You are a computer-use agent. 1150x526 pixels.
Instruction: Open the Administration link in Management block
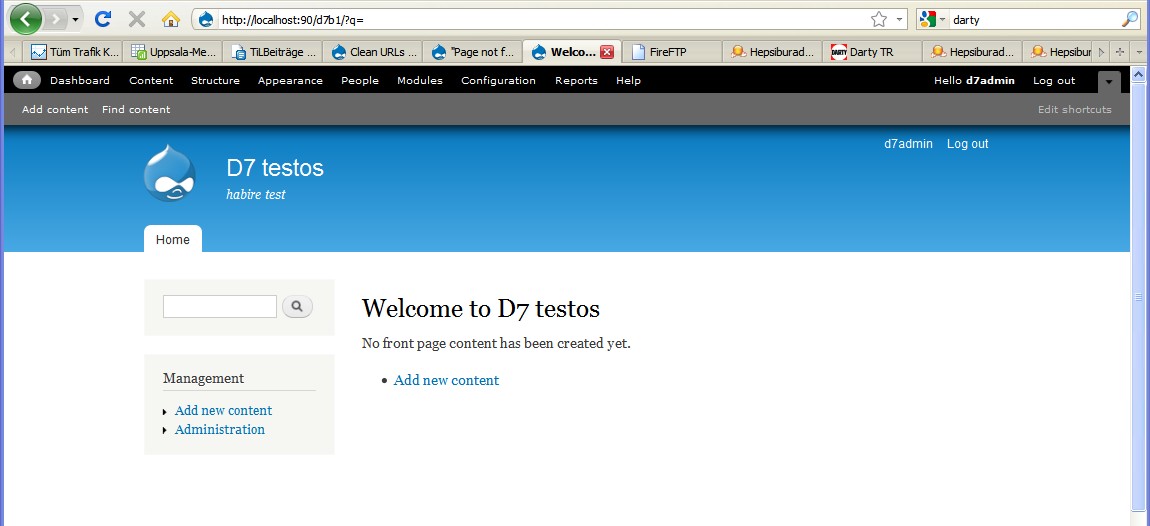219,429
